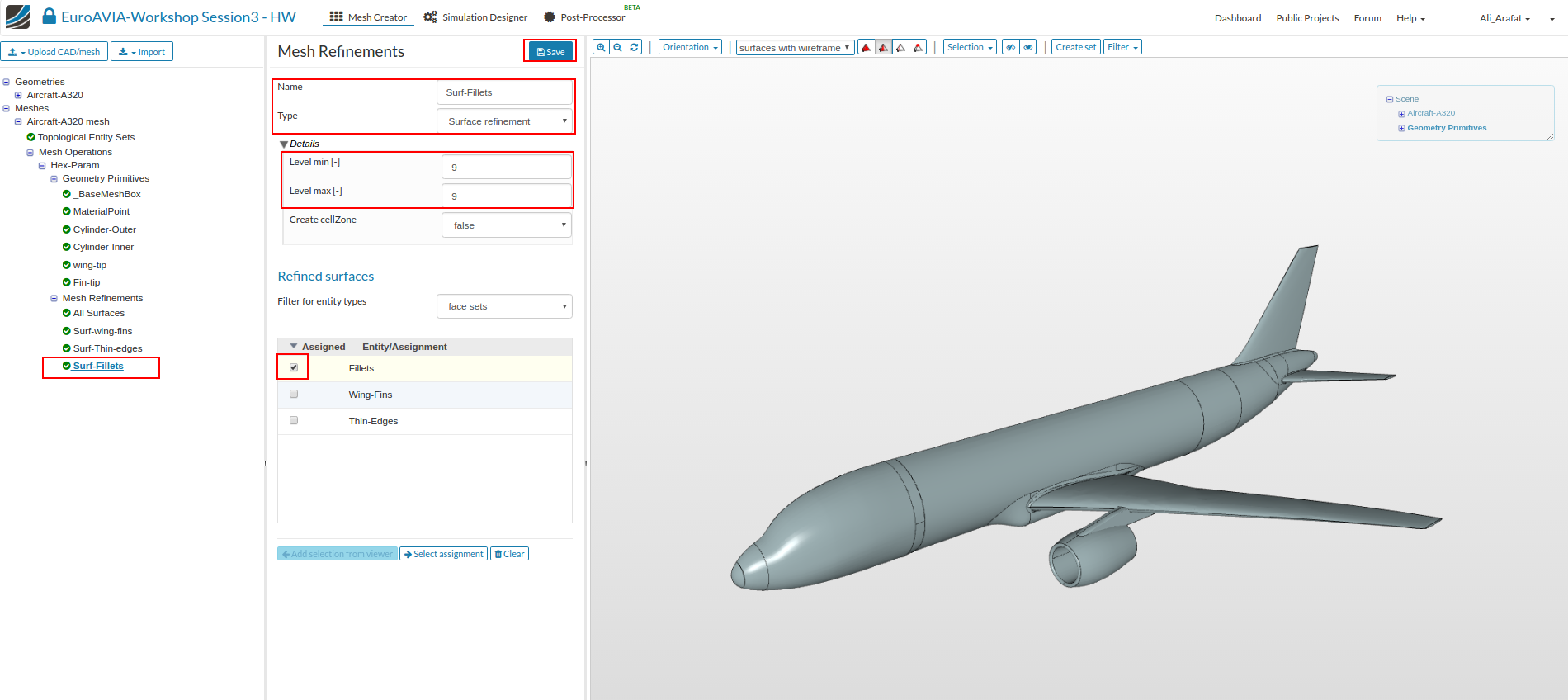Click Add selection from viewer button
Viewport: 1568px width, 700px height.
click(x=338, y=554)
